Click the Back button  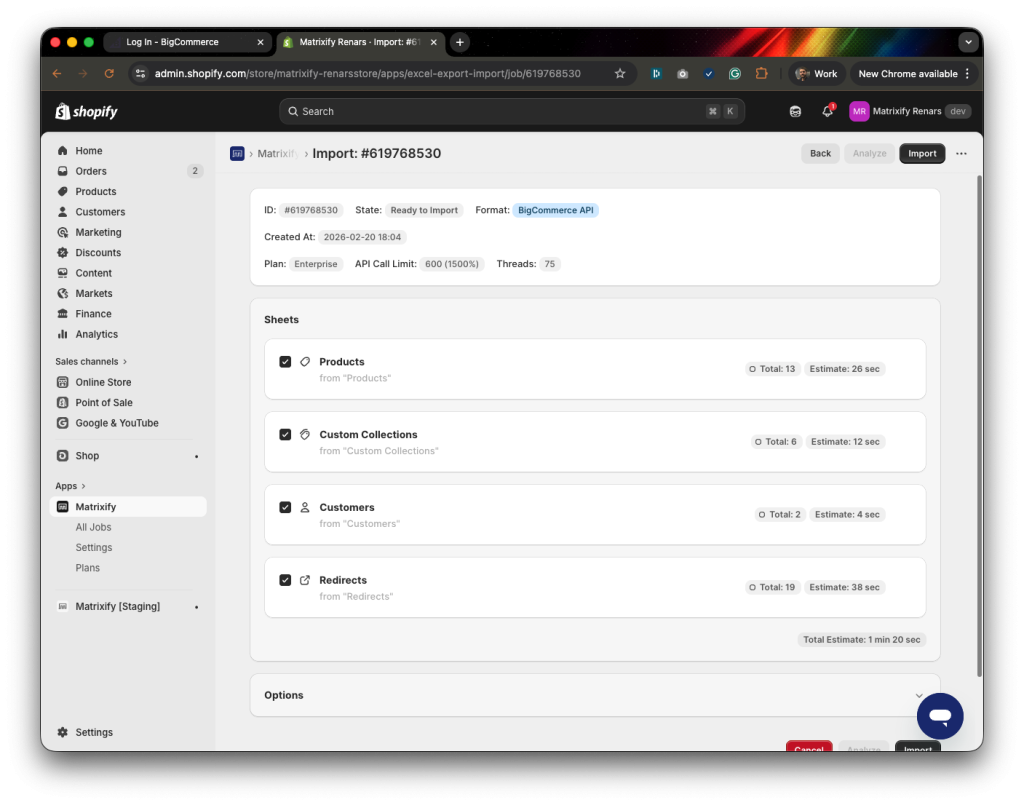[x=820, y=153]
